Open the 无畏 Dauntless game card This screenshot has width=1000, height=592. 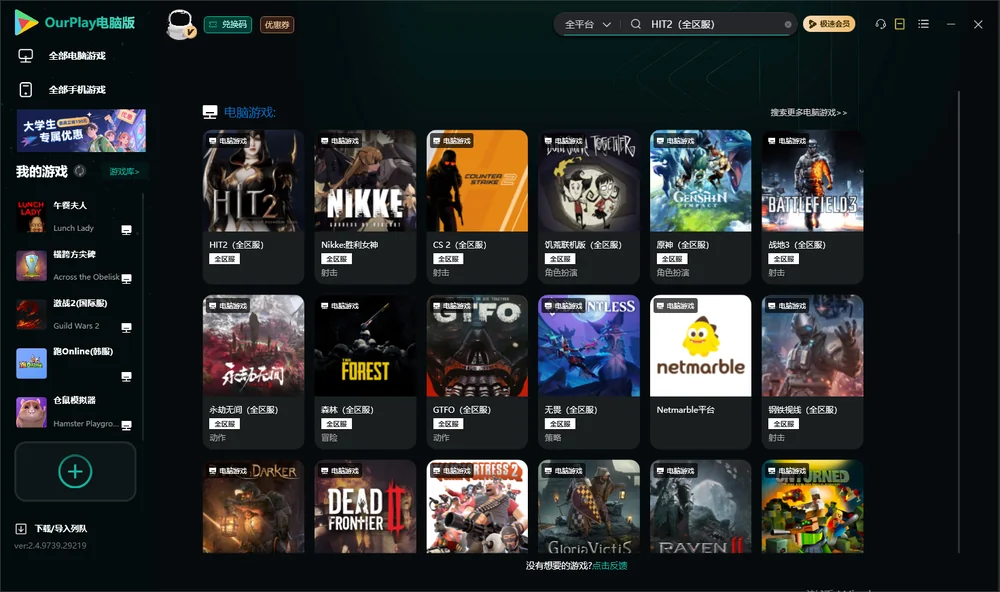(589, 372)
